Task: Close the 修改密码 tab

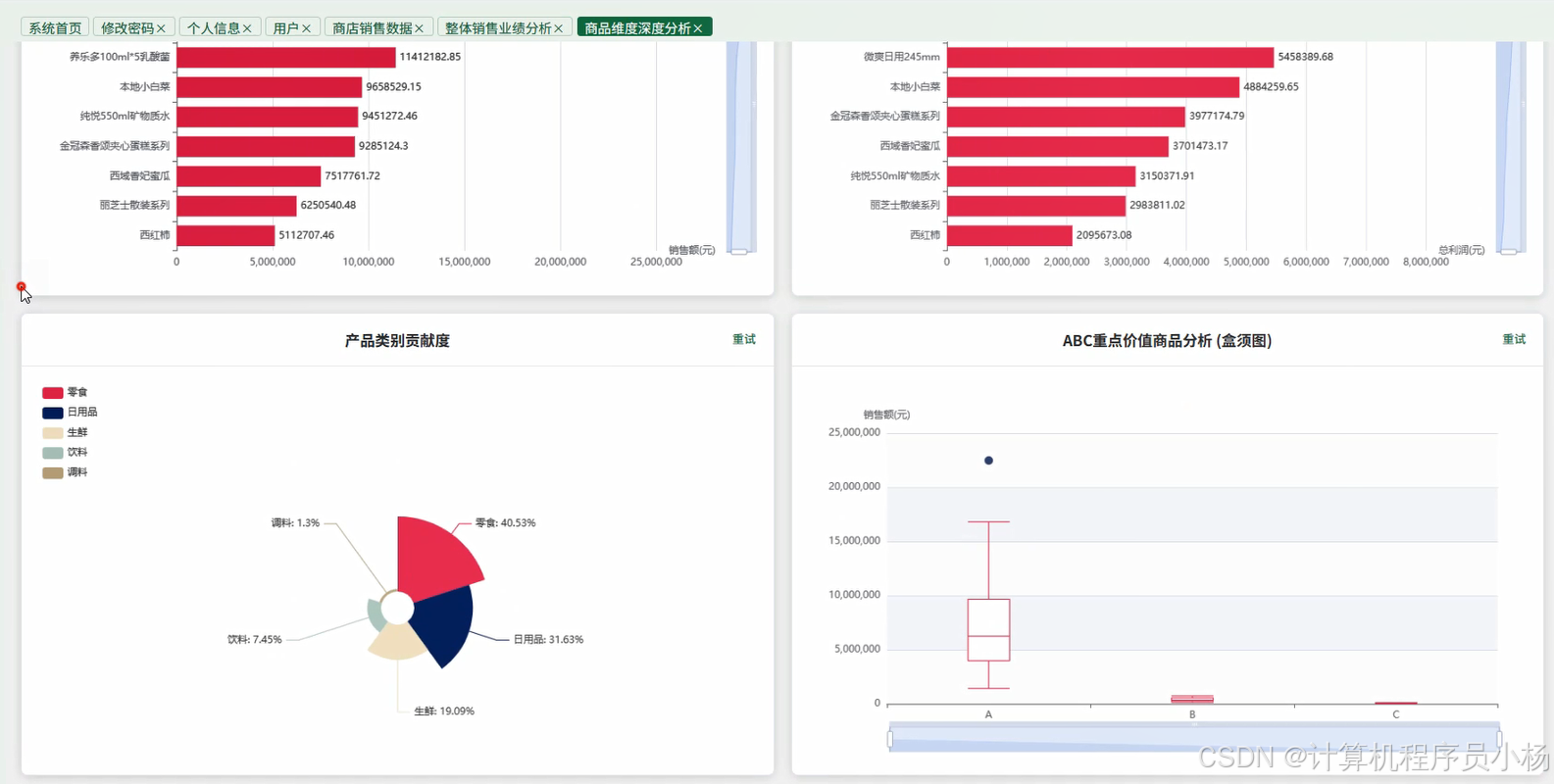Action: [x=161, y=28]
